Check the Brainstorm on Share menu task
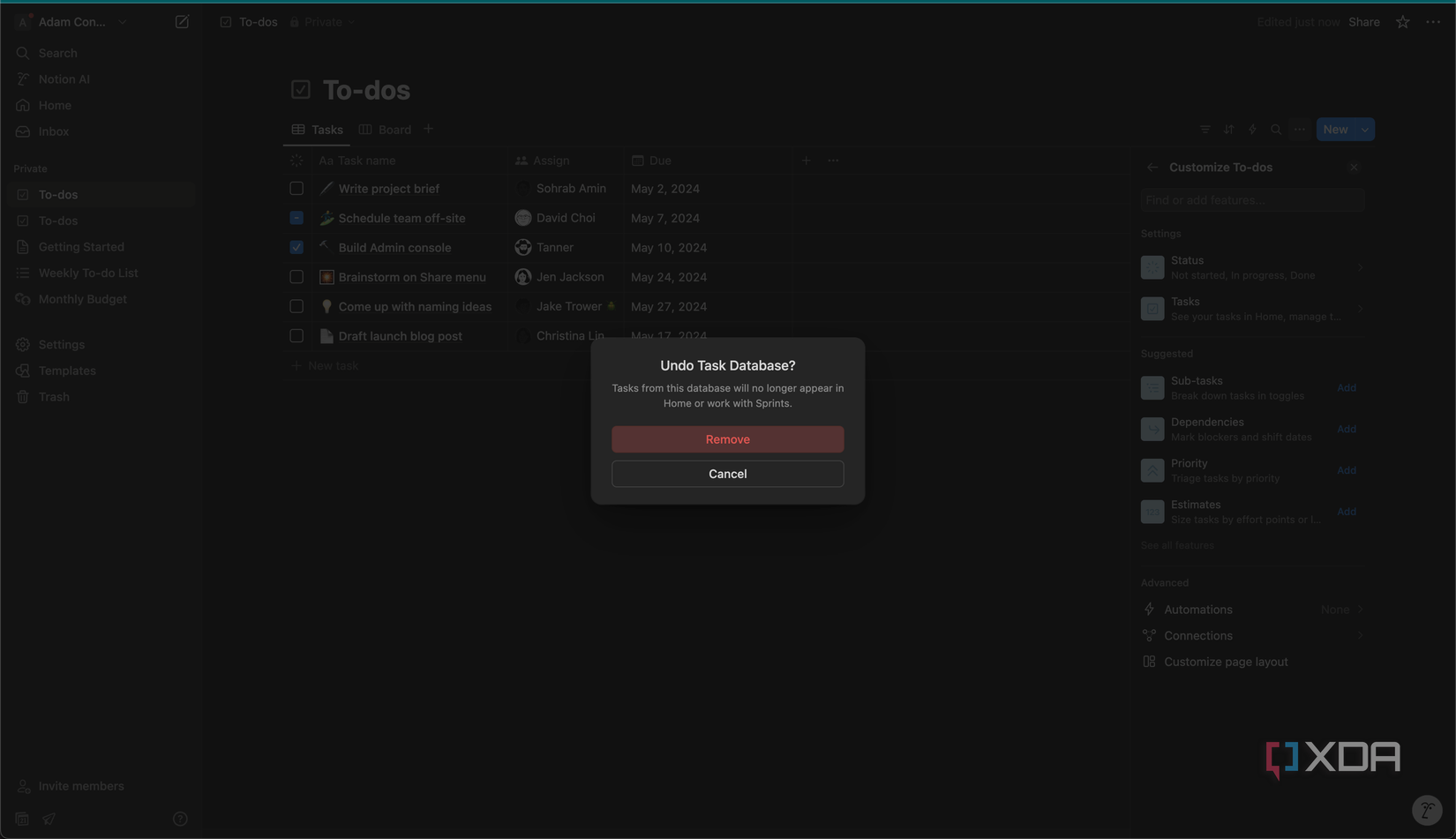This screenshot has width=1456, height=839. click(296, 276)
